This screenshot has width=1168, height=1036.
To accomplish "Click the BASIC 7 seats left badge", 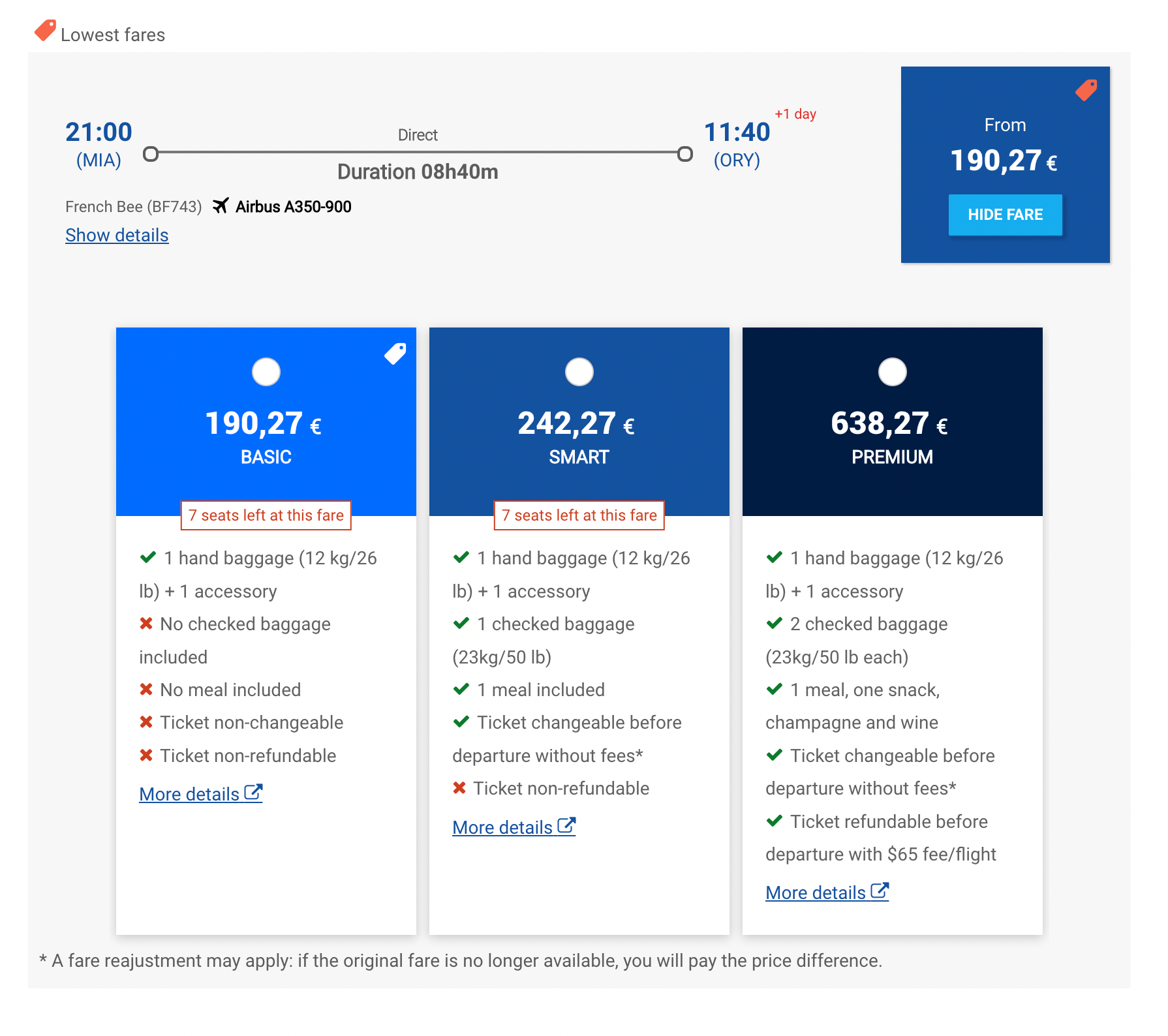I will pyautogui.click(x=266, y=515).
